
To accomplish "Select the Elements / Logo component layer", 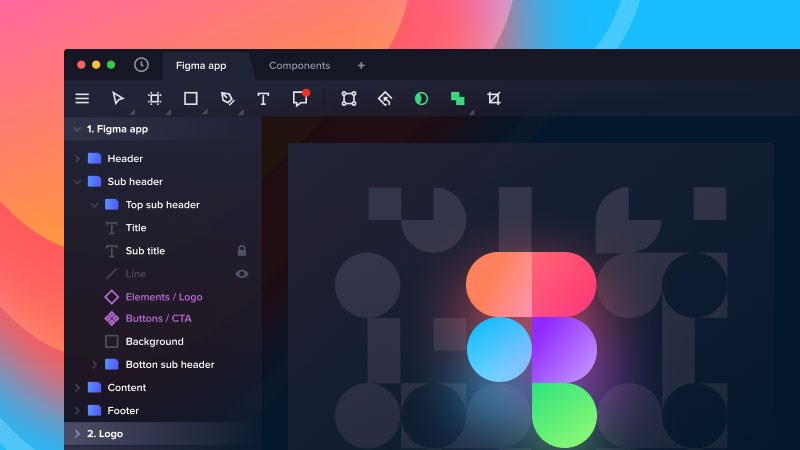I will click(x=164, y=297).
